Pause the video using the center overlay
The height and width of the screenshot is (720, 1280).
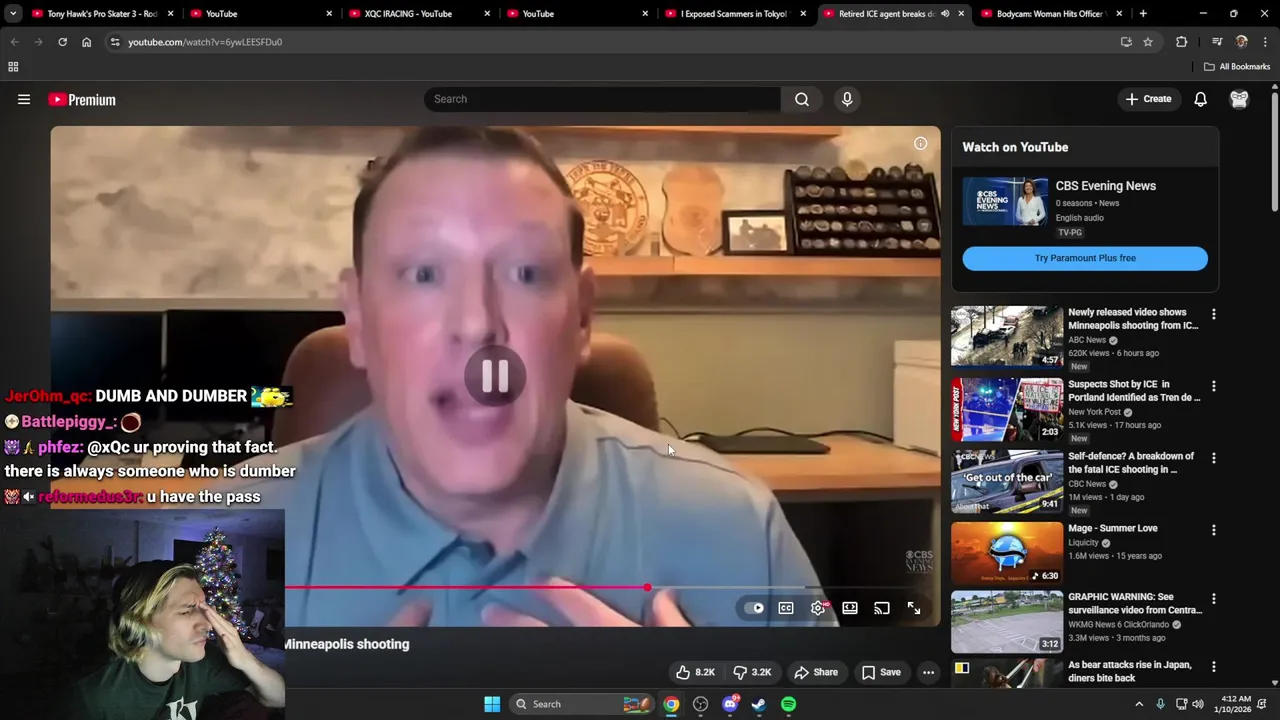tap(495, 376)
